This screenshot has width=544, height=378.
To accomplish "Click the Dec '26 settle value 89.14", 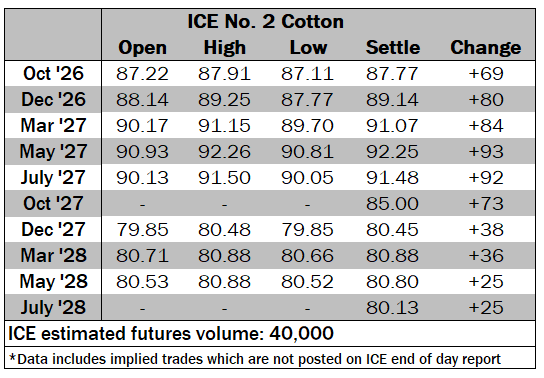I will (392, 100).
